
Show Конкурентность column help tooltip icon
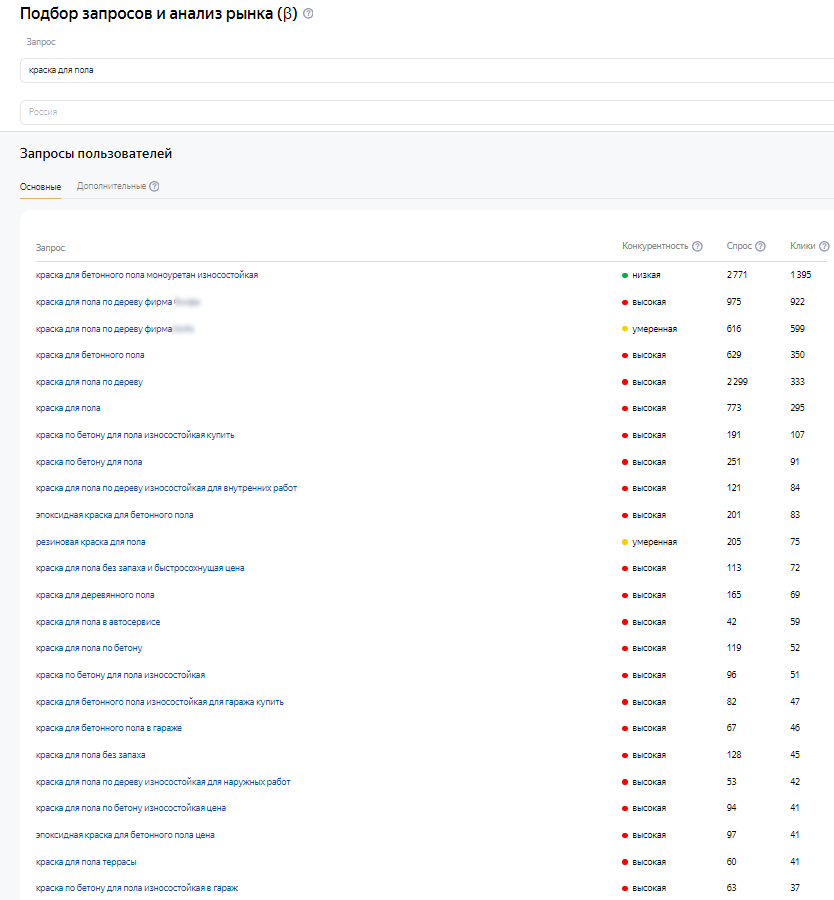click(697, 246)
